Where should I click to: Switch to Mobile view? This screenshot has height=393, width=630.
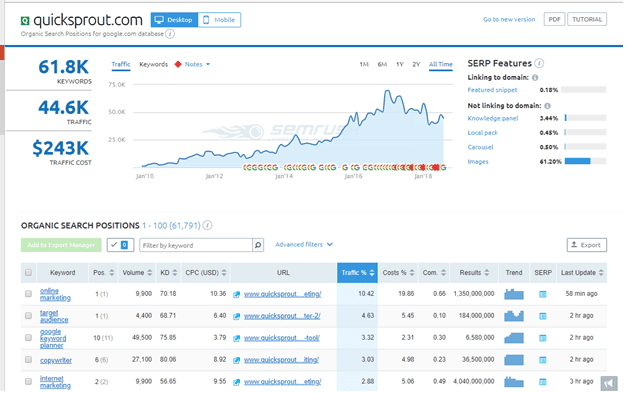click(x=219, y=20)
